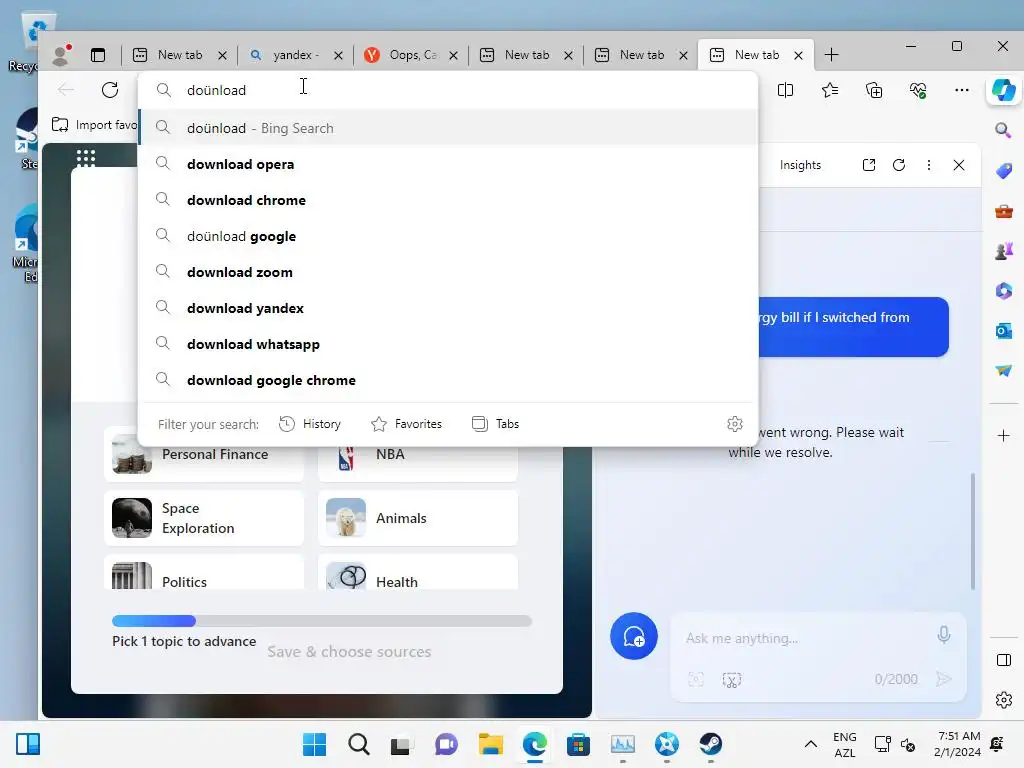The height and width of the screenshot is (768, 1024).
Task: Open a new browser tab
Action: [x=831, y=55]
